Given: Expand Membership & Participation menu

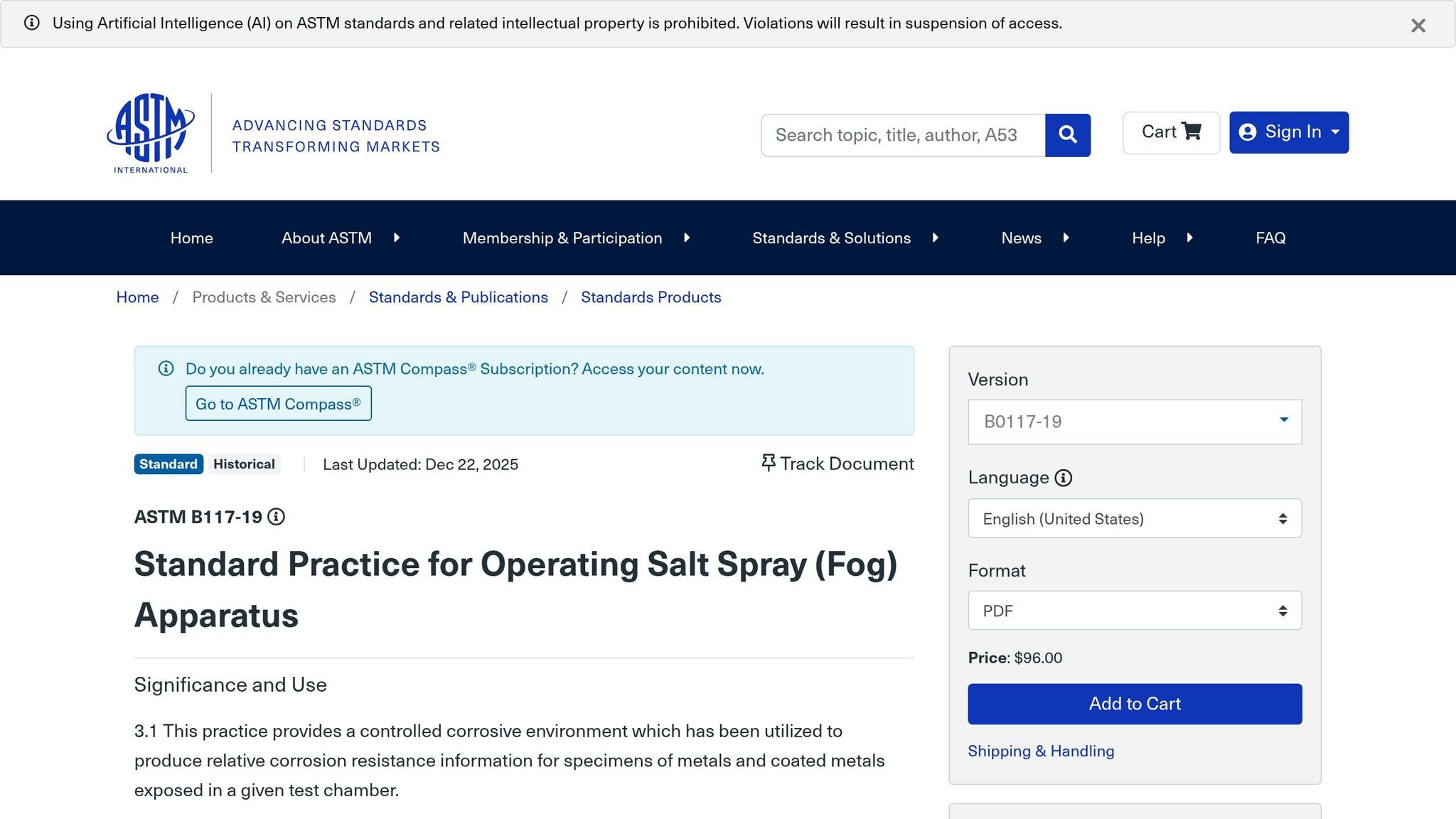Looking at the screenshot, I should point(577,238).
